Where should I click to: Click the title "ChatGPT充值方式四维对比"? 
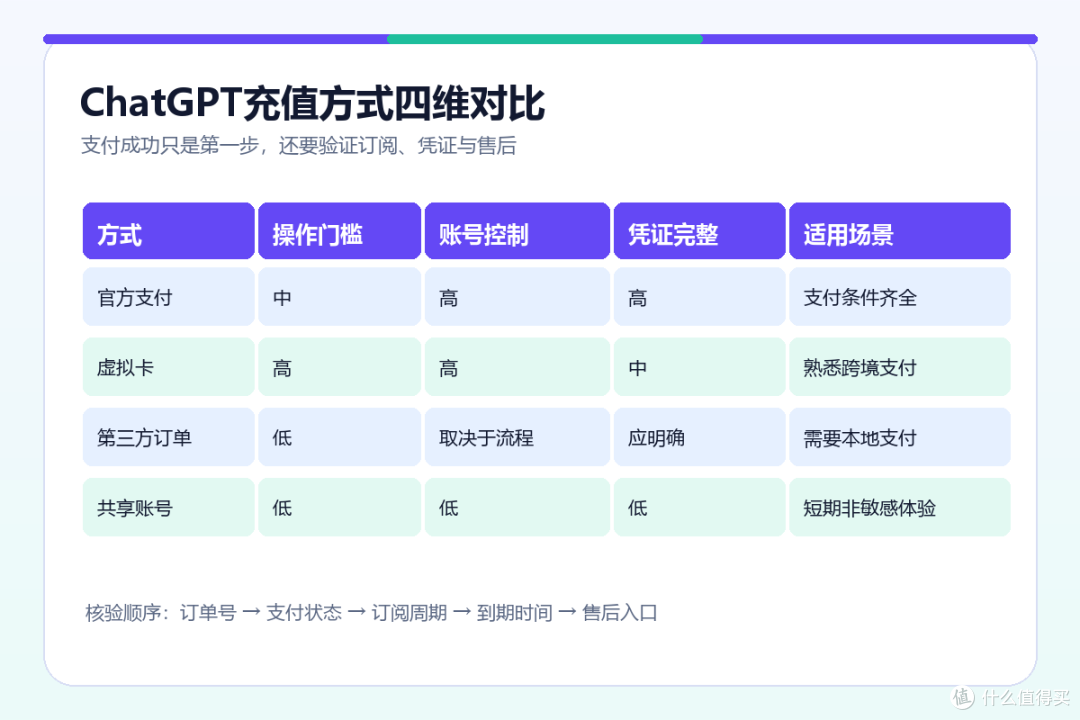click(x=312, y=103)
